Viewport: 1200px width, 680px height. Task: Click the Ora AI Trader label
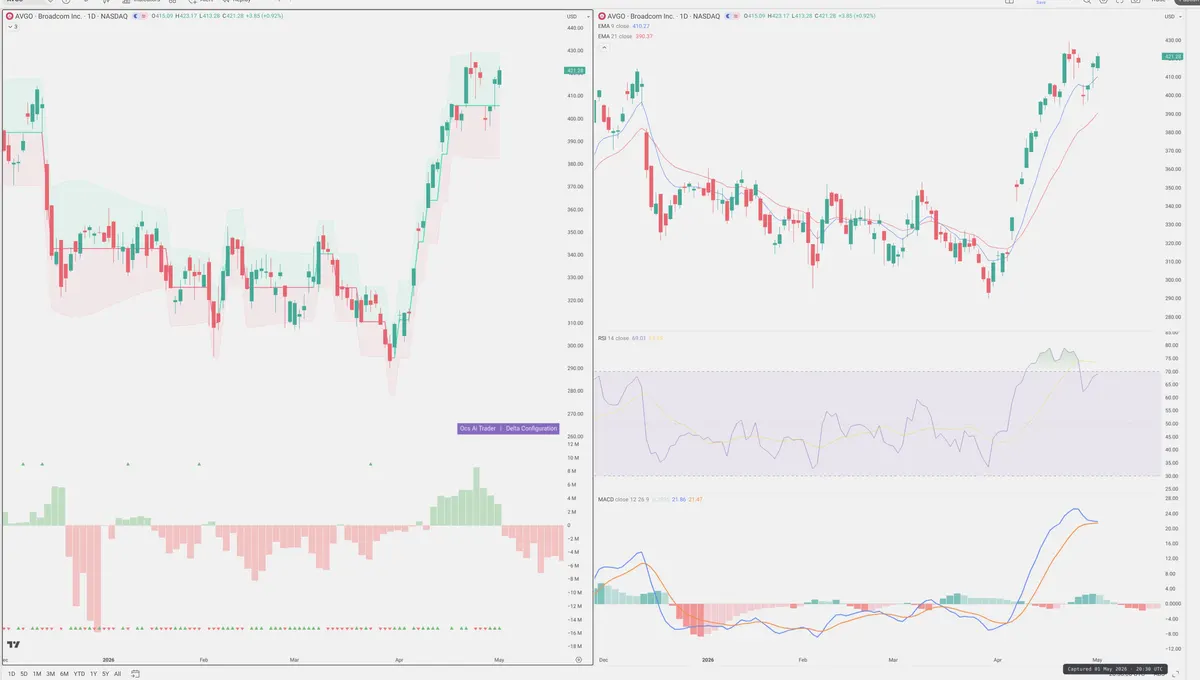478,428
